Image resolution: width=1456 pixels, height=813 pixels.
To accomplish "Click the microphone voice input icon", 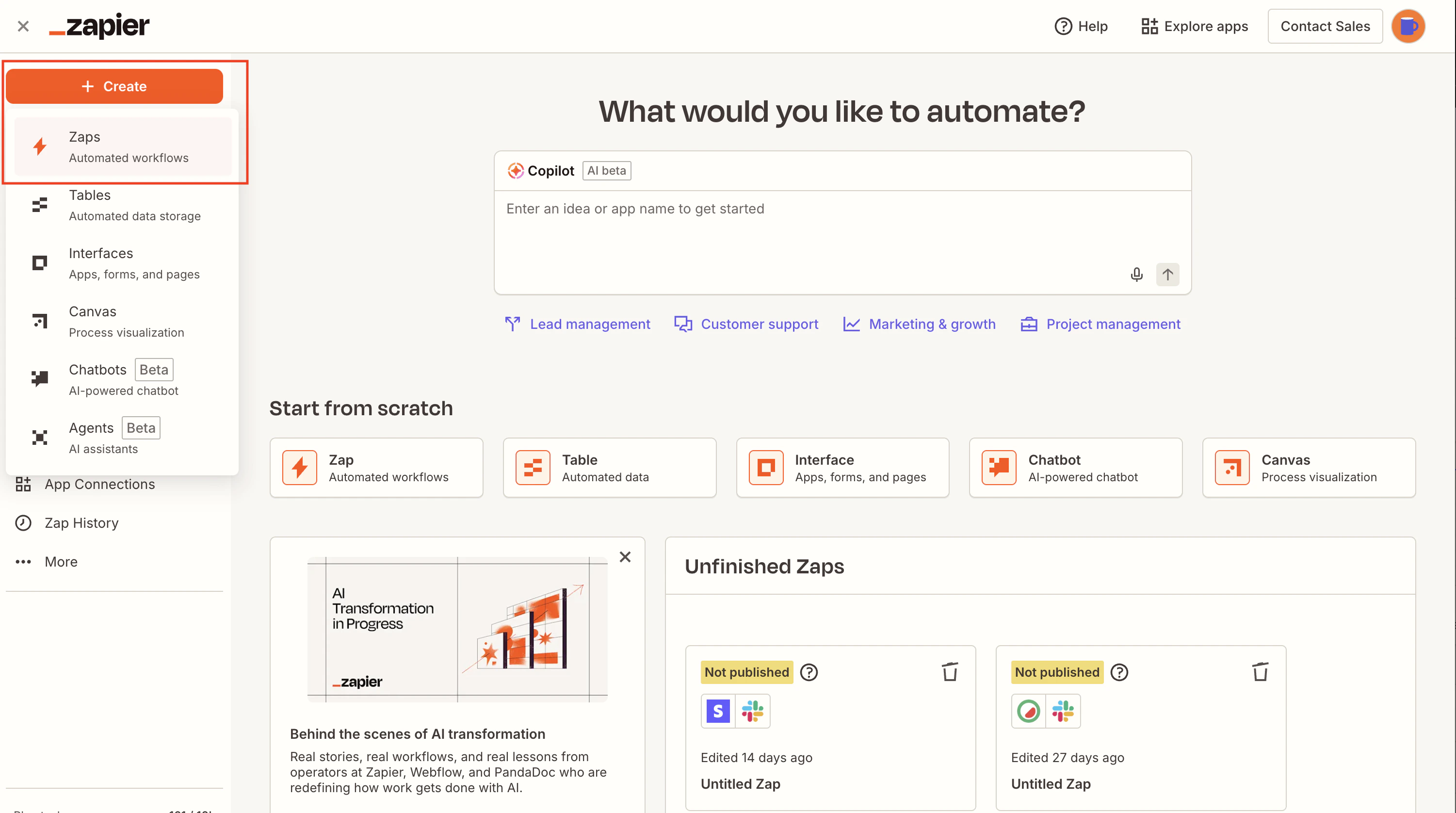I will (1136, 274).
